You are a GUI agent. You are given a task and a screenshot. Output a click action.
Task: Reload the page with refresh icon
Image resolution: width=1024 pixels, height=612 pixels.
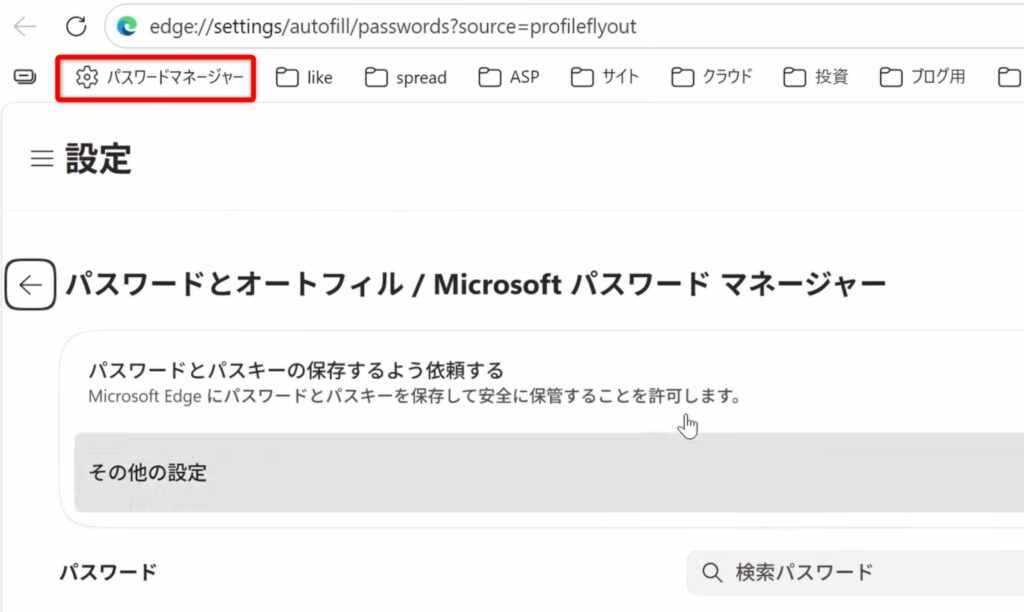pos(76,26)
